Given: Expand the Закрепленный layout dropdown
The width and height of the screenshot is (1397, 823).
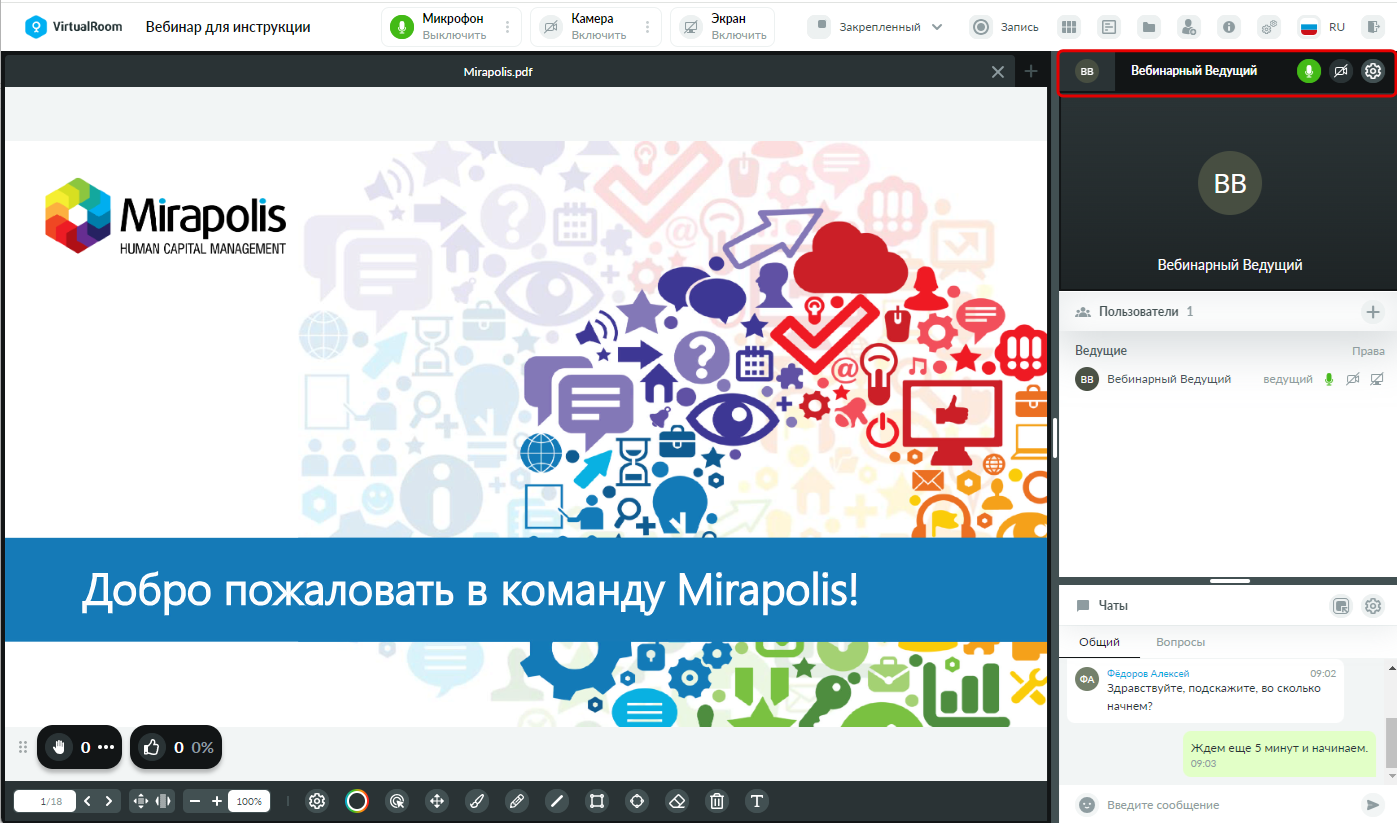Looking at the screenshot, I should coord(876,27).
